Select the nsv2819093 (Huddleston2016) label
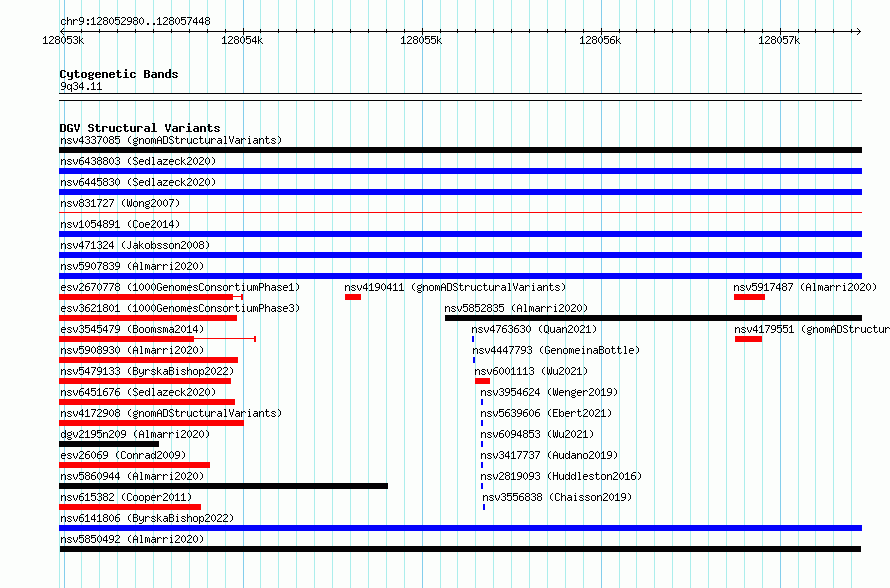This screenshot has height=588, width=890. 561,476
